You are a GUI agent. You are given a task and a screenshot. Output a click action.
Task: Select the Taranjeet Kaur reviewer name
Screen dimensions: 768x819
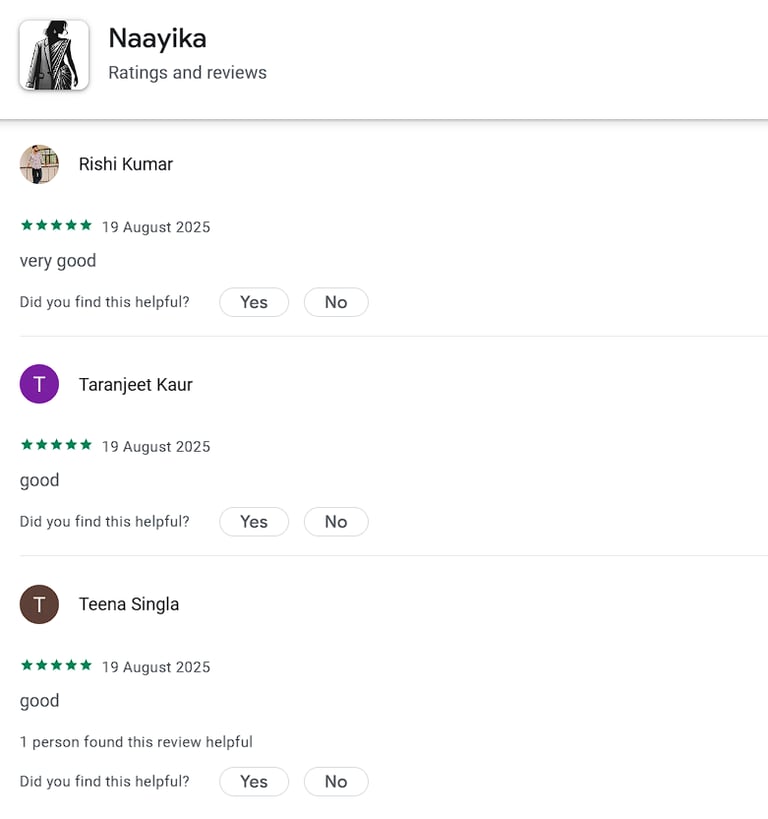click(x=136, y=385)
